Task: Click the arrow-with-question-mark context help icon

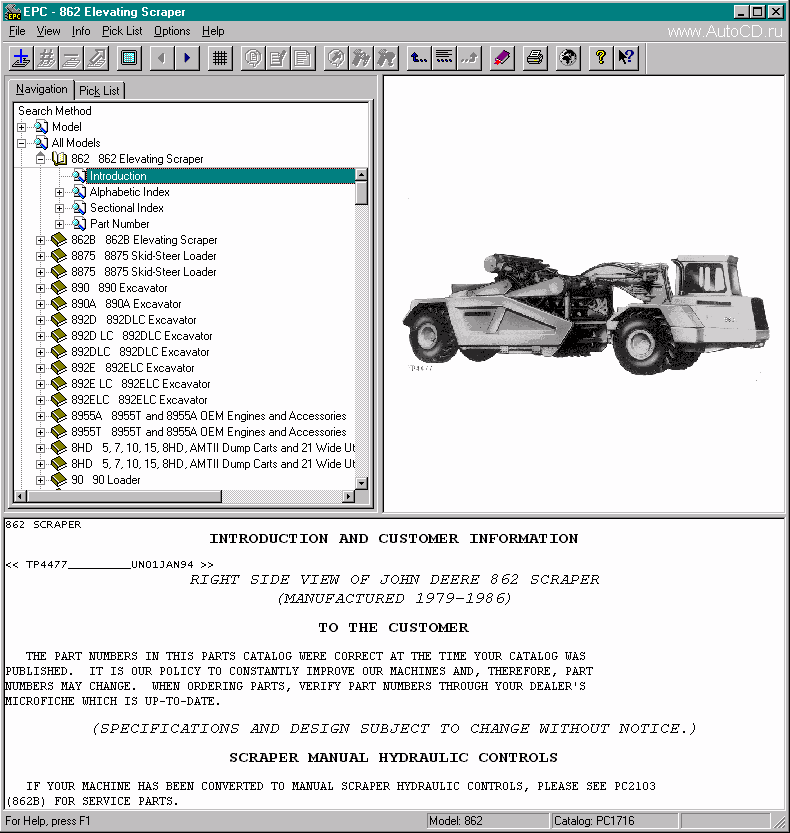Action: [626, 58]
